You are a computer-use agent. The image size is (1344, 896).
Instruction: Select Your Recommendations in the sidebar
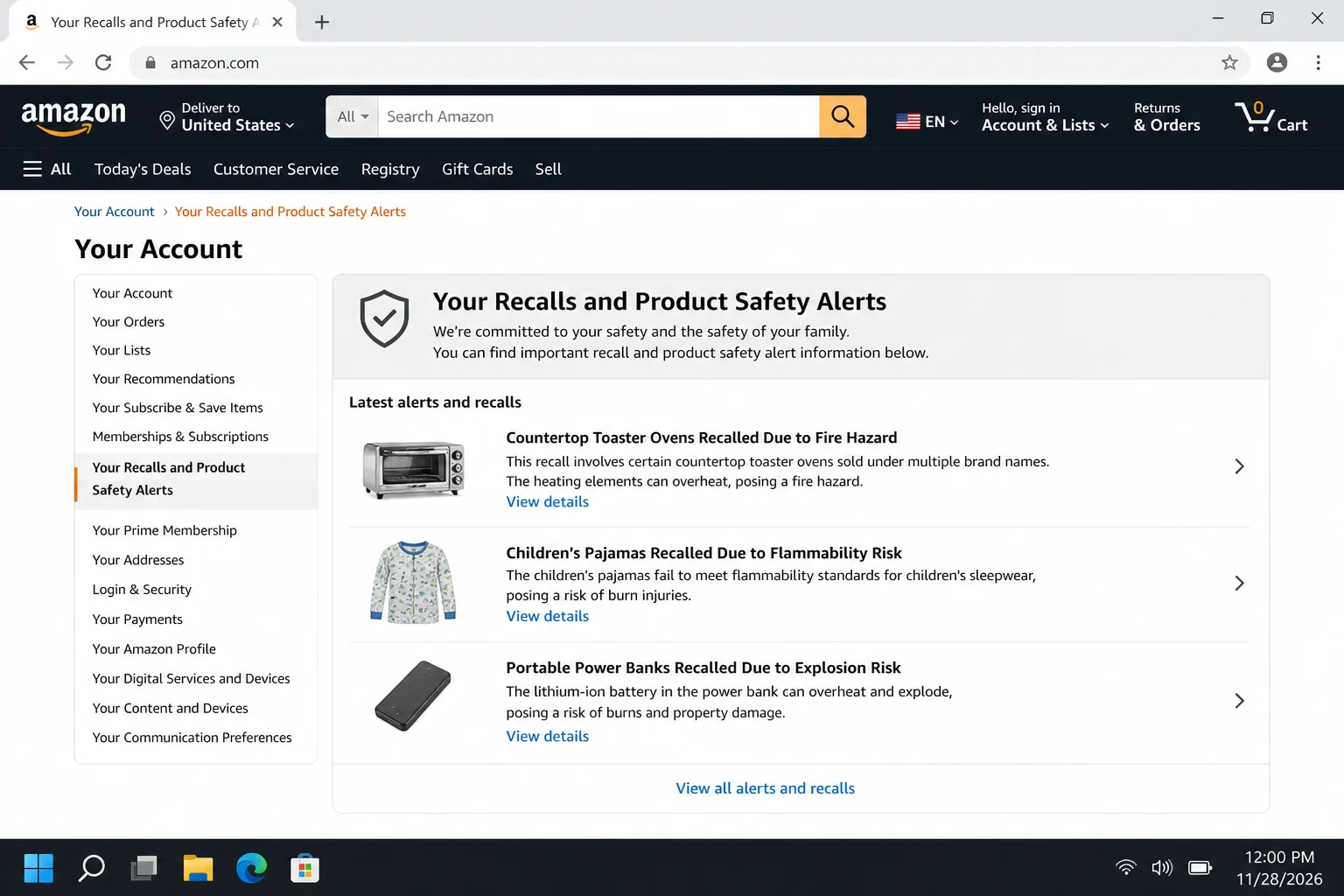(164, 379)
